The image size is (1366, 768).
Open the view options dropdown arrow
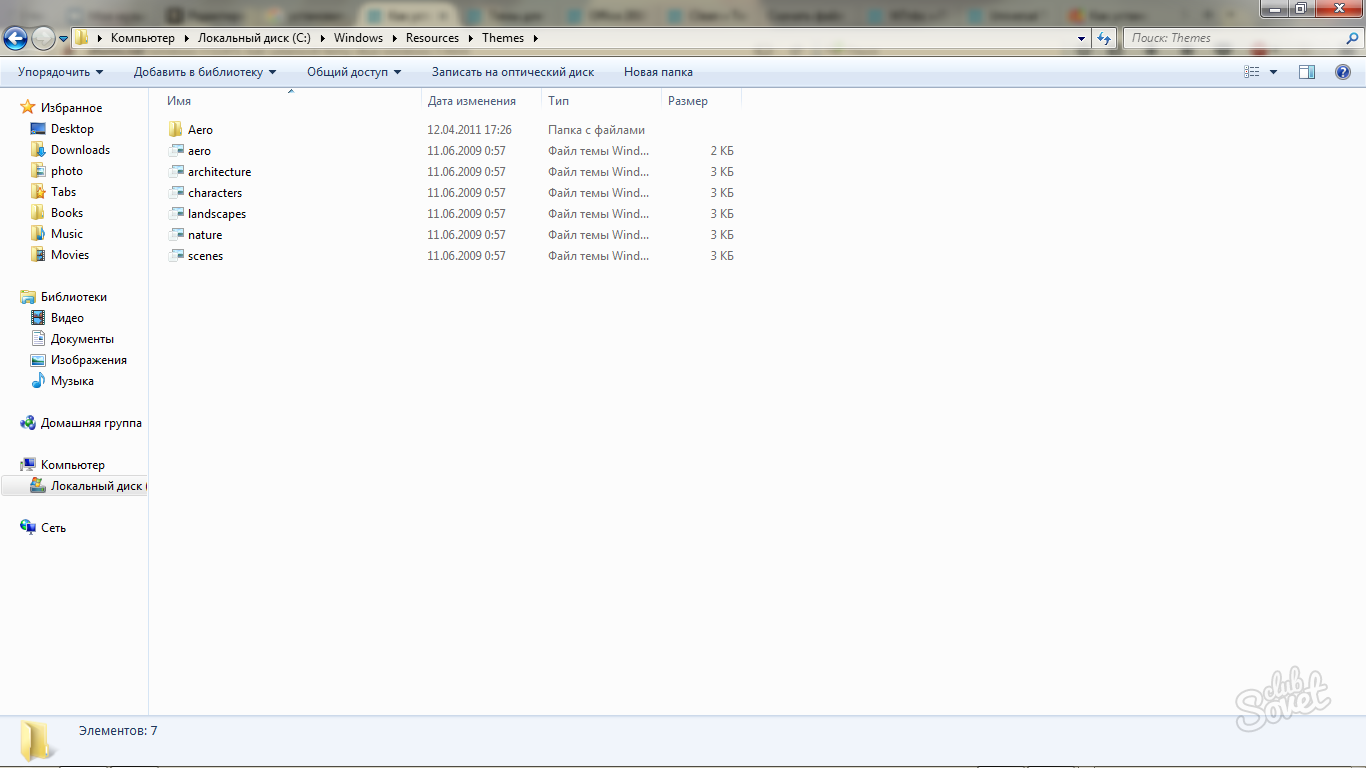pos(1273,72)
